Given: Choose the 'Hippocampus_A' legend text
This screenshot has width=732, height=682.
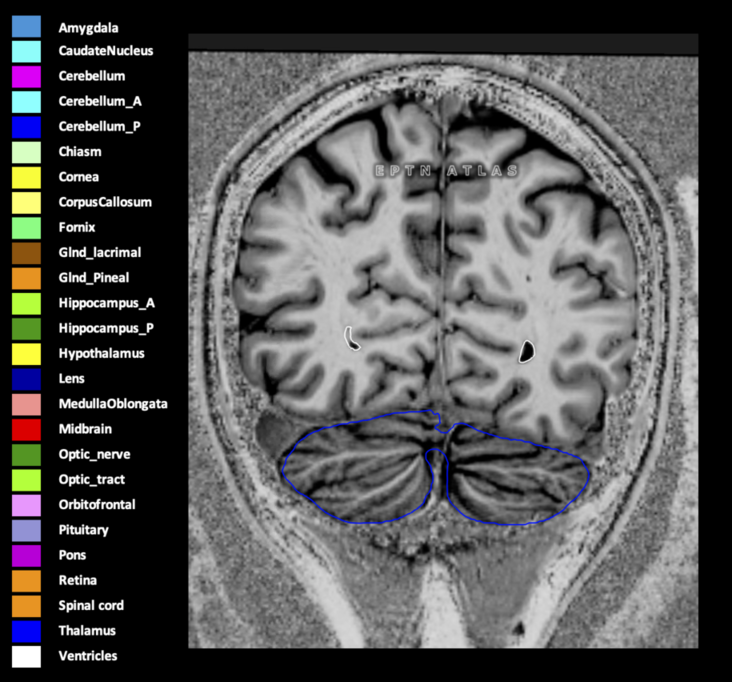Looking at the screenshot, I should click(107, 303).
